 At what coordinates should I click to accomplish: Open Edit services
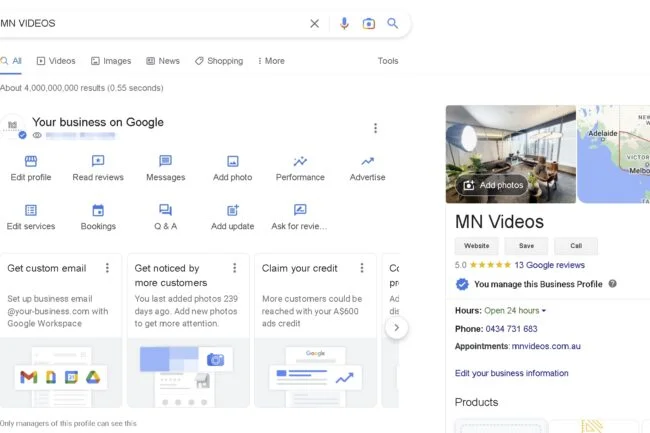coord(31,218)
